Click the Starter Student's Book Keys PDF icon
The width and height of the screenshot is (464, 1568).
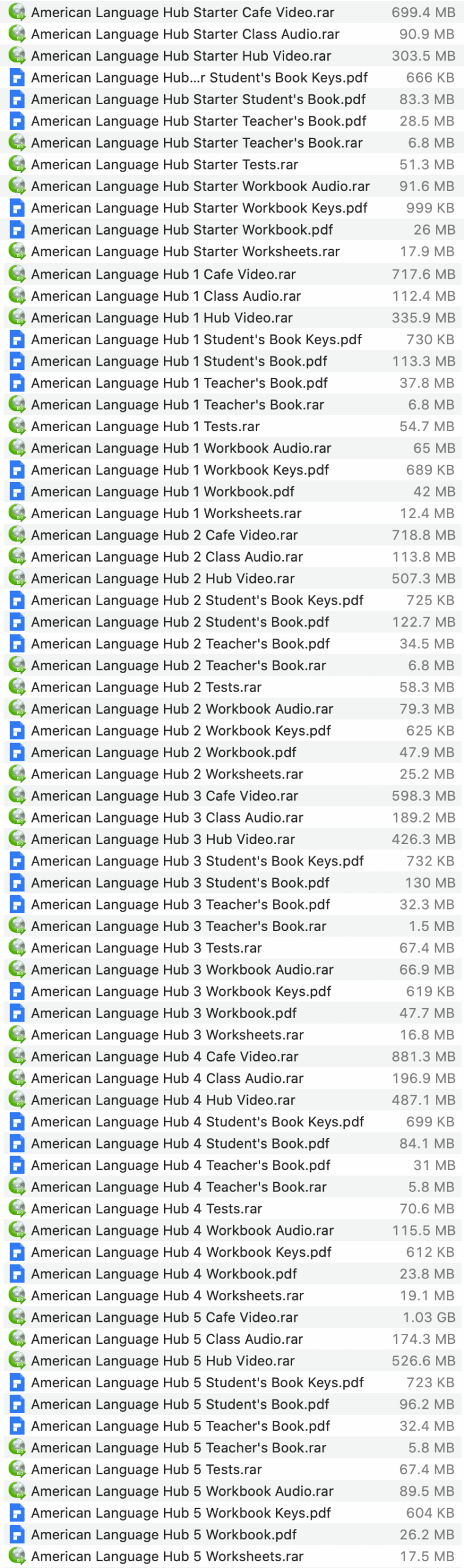point(17,77)
